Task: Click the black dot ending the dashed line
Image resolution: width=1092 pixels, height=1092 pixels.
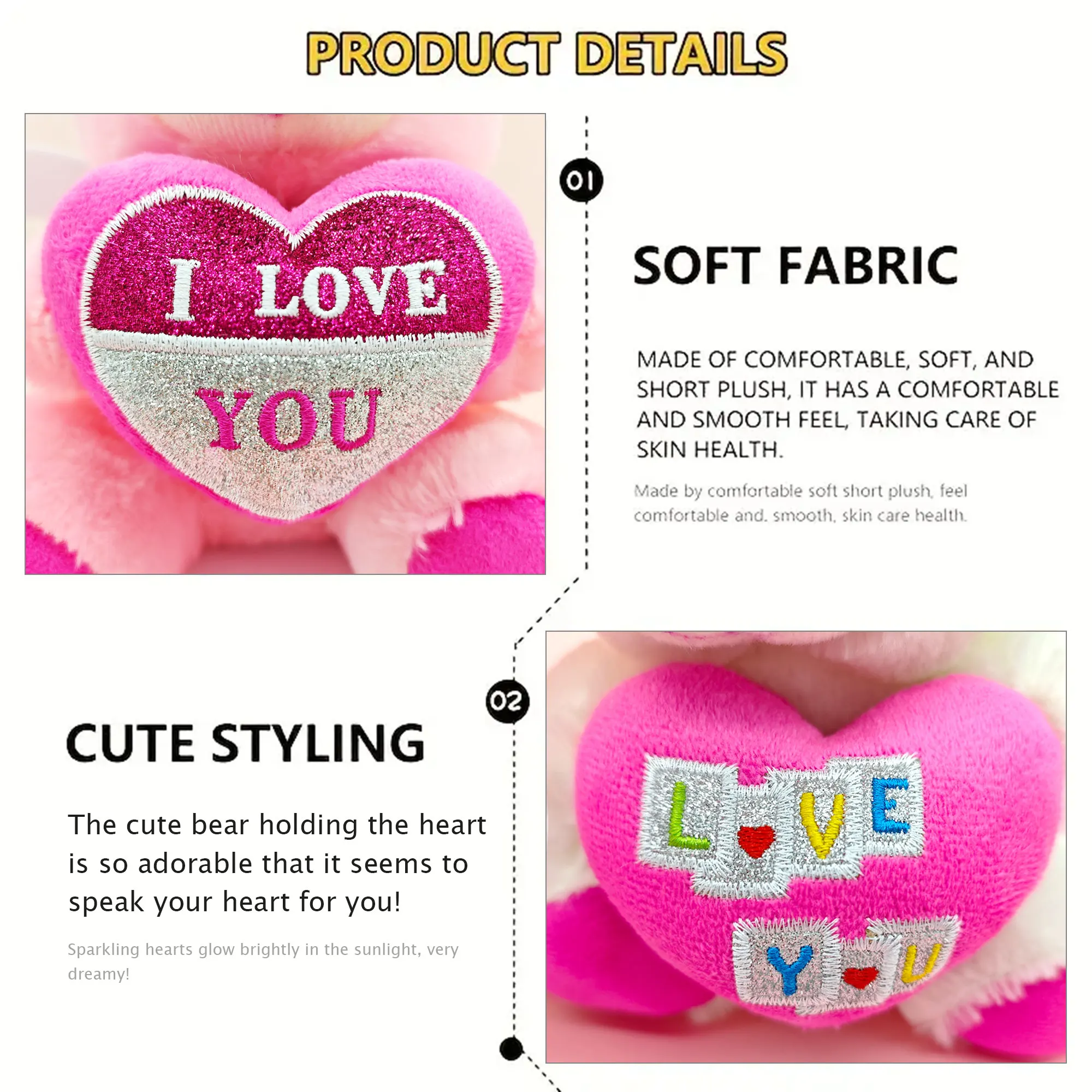Action: [x=512, y=1049]
